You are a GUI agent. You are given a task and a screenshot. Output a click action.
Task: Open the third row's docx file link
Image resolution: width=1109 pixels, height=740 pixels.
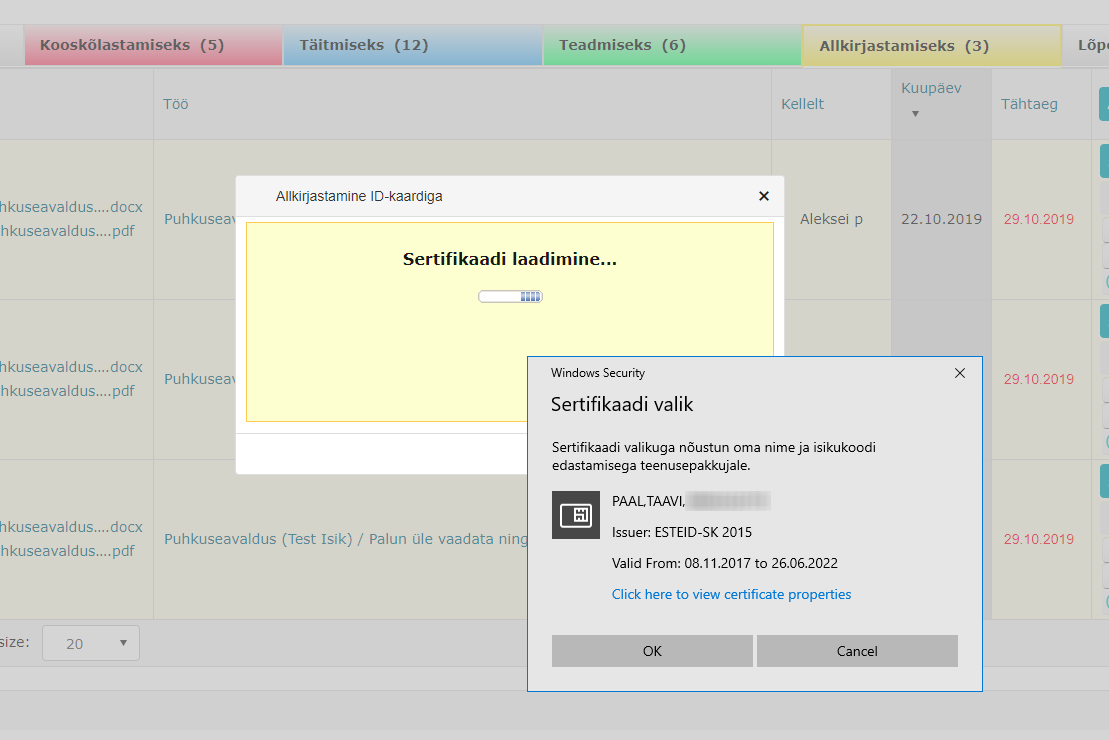click(71, 527)
